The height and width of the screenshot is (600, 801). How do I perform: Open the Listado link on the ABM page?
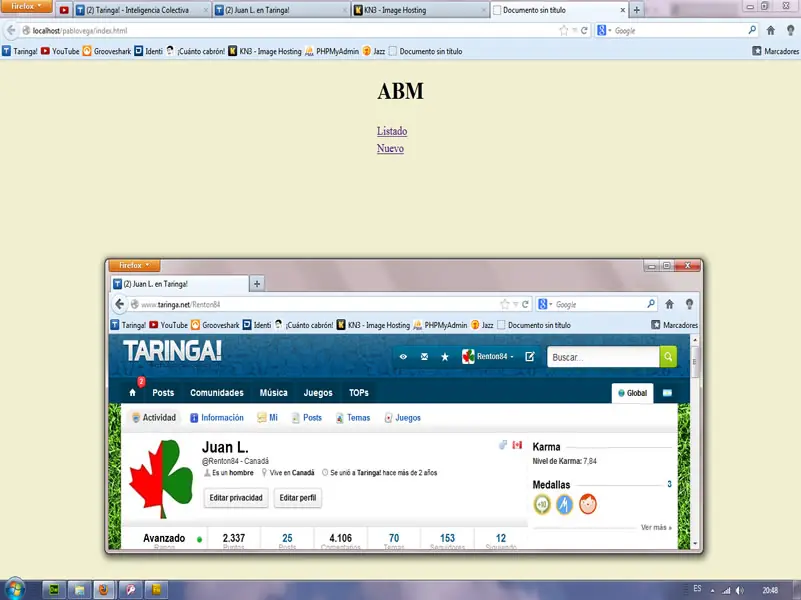(x=392, y=131)
